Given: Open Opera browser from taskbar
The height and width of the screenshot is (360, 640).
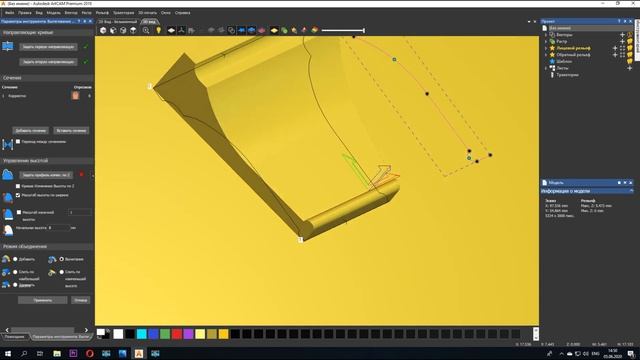Looking at the screenshot, I should tap(90, 353).
